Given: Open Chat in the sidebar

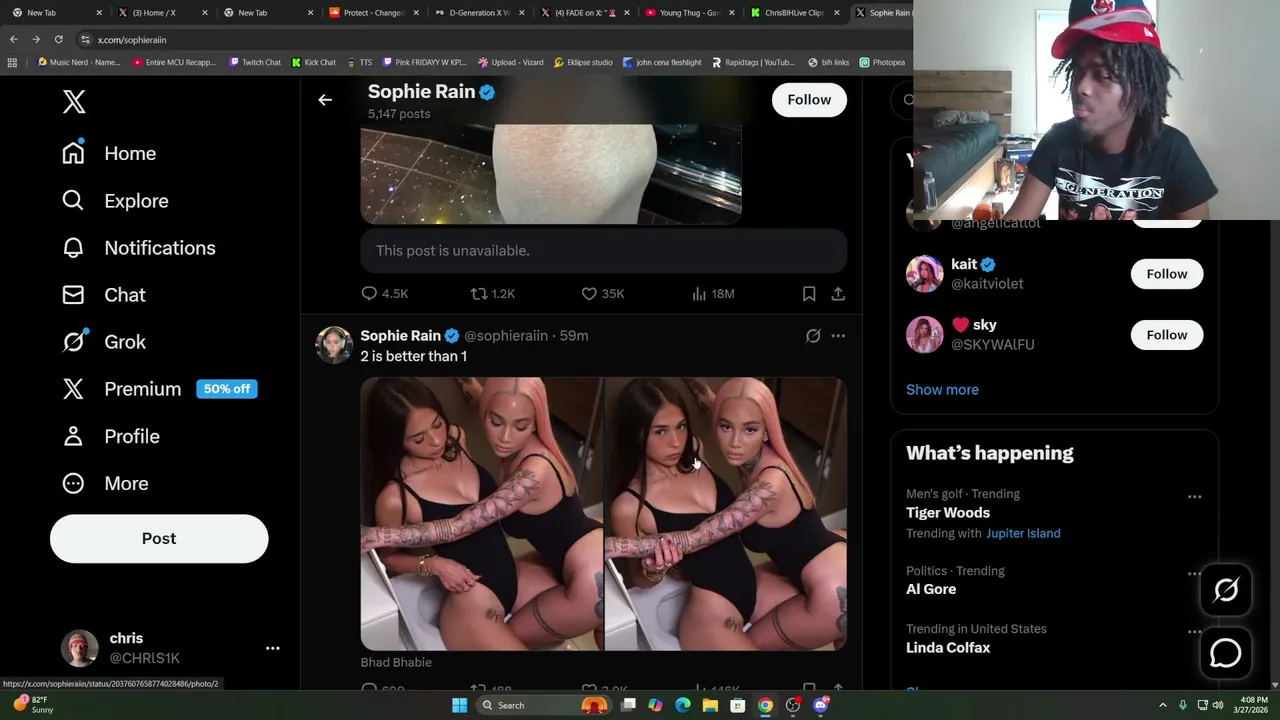Looking at the screenshot, I should point(103,295).
